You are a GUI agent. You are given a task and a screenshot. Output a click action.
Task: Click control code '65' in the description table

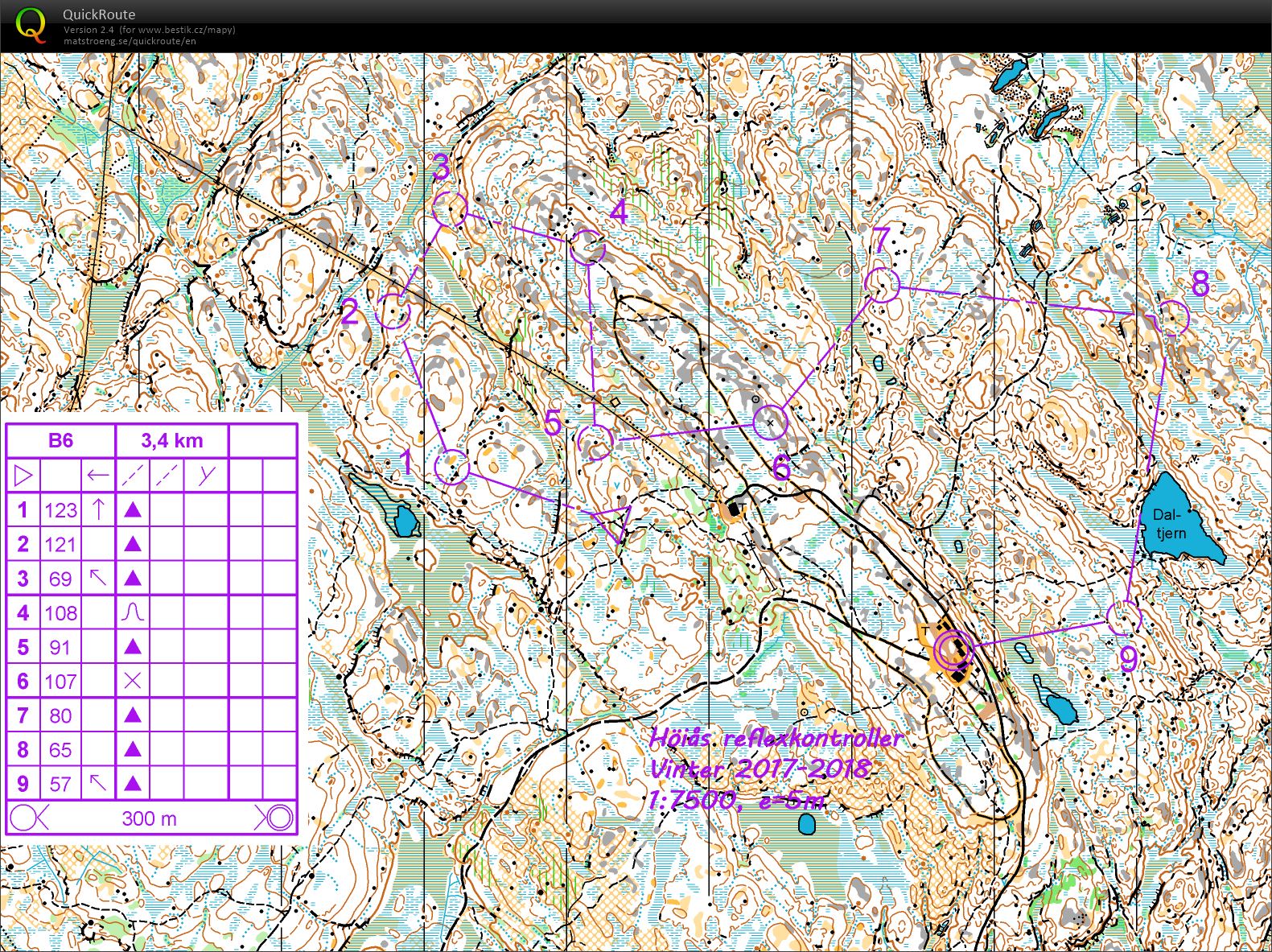coord(60,750)
